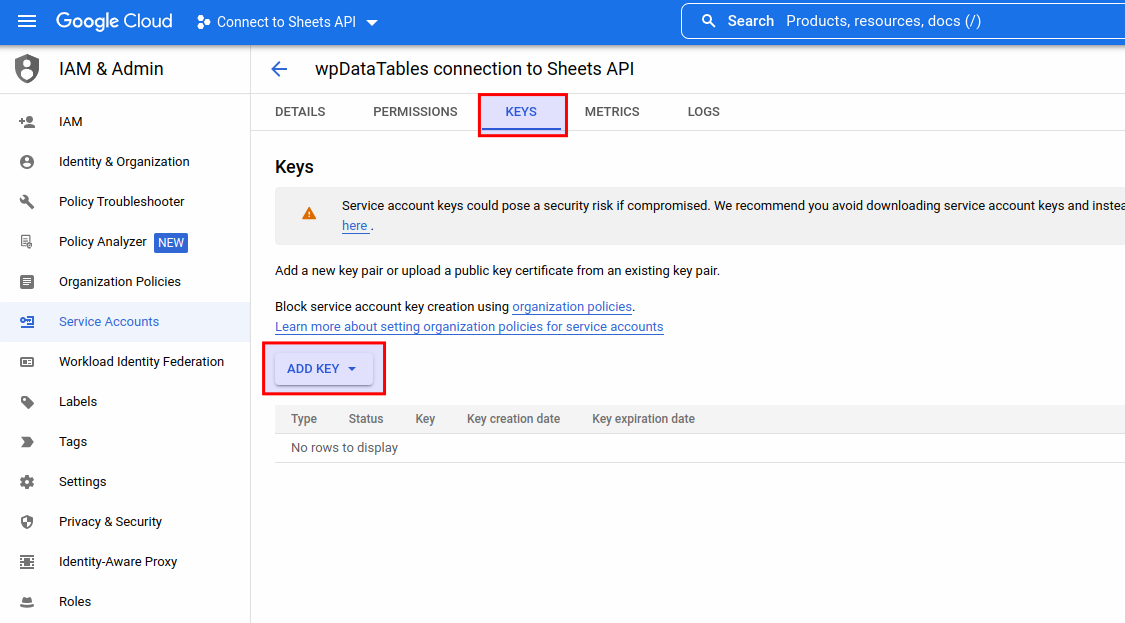Click the Google Cloud logo
This screenshot has height=623, width=1125.
[114, 21]
